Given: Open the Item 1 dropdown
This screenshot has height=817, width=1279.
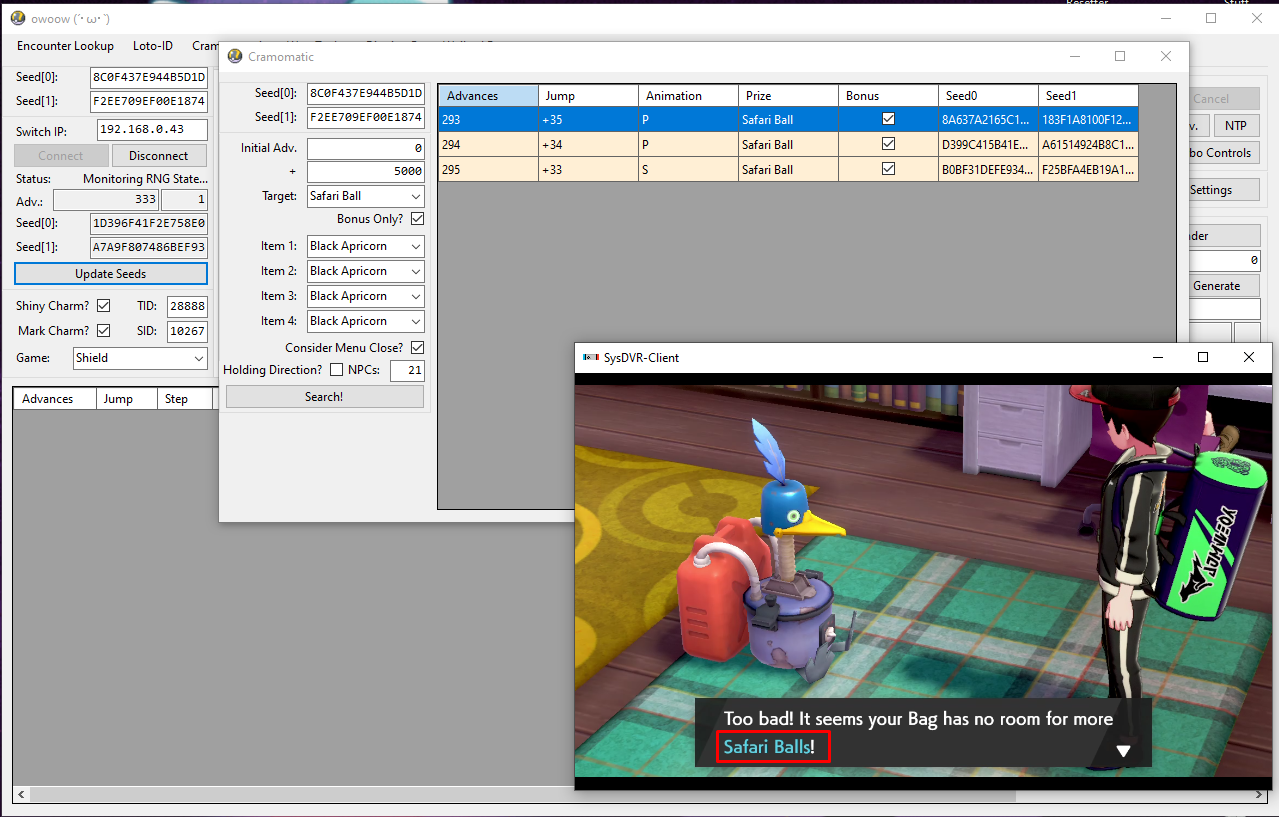Looking at the screenshot, I should coord(365,246).
